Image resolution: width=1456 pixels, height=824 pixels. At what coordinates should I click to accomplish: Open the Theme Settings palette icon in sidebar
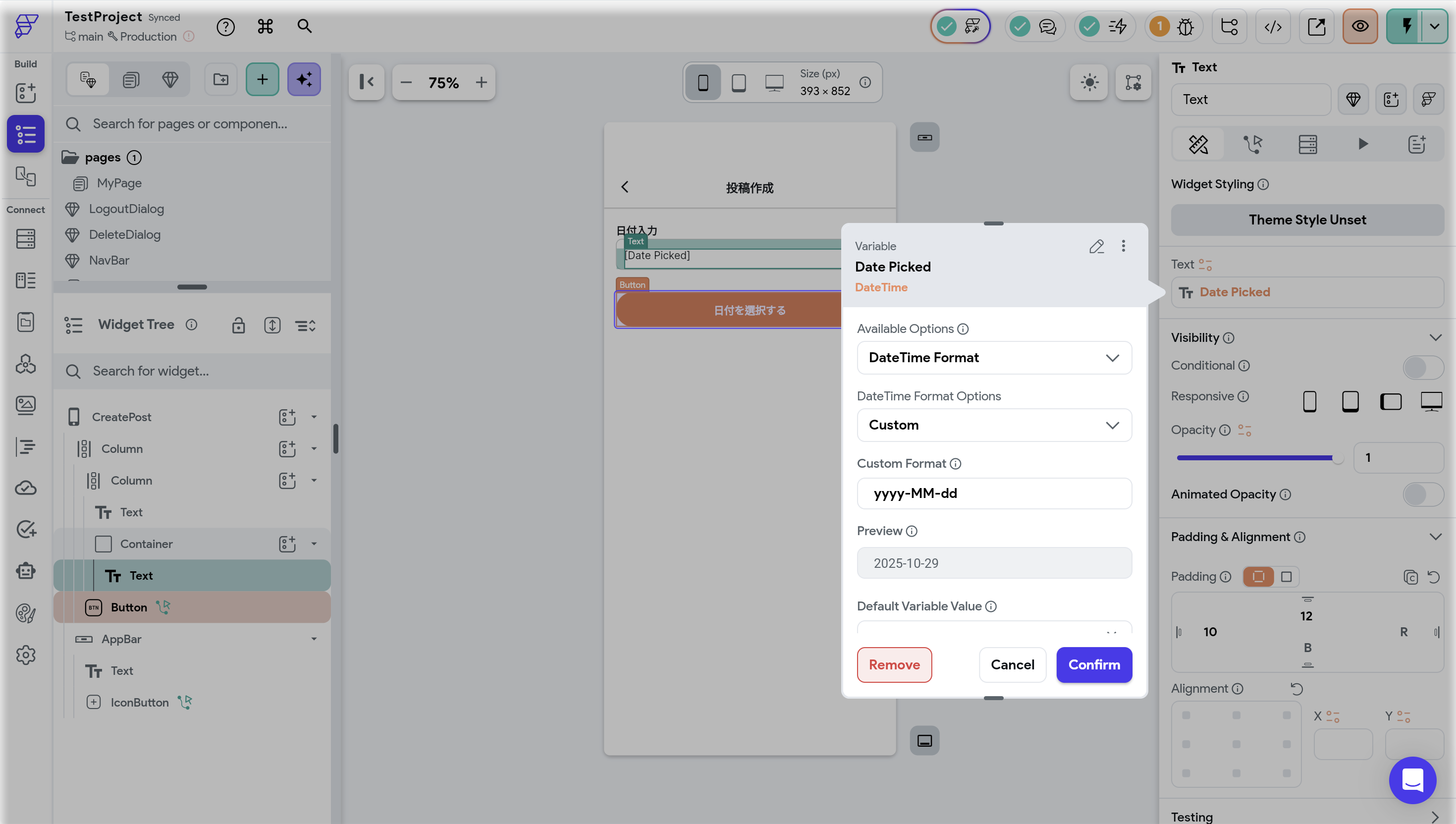coord(25,613)
